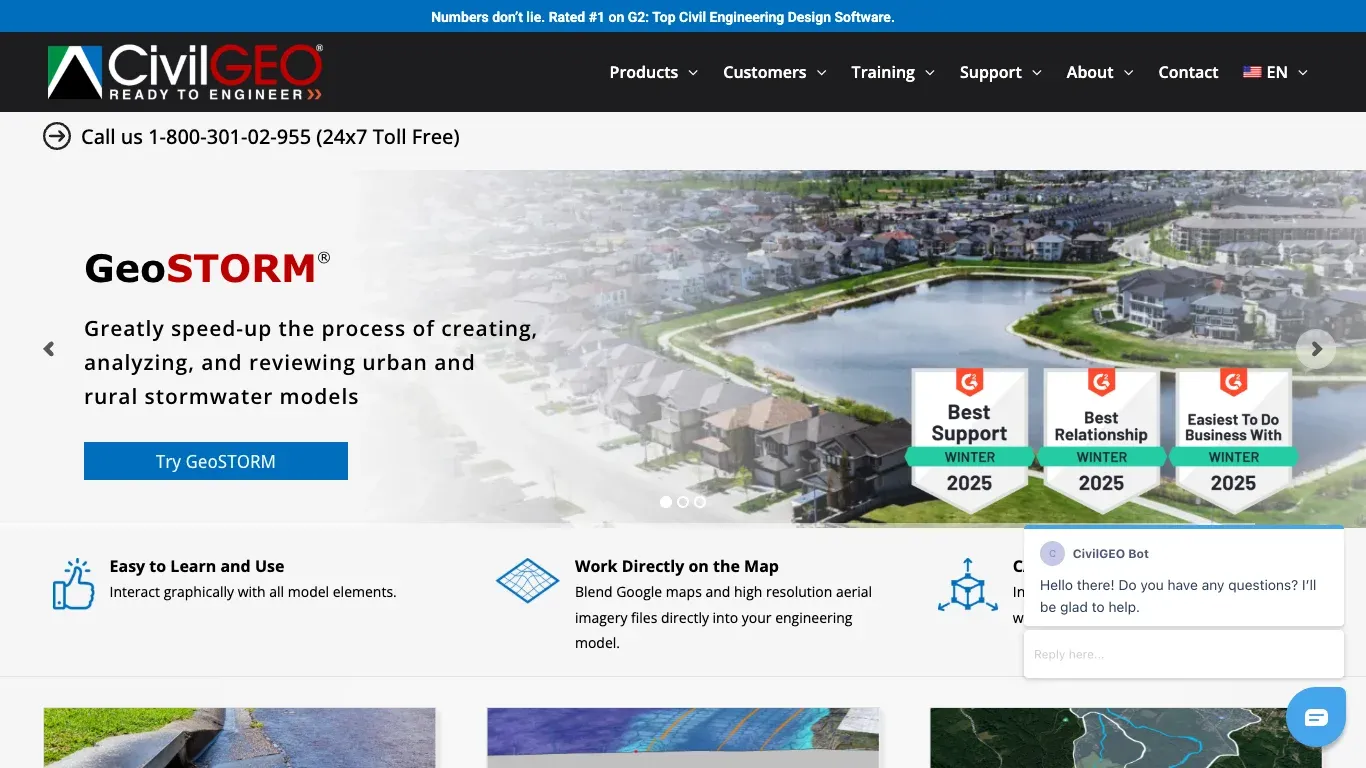1366x768 pixels.
Task: Click the 'Greatly speed-up the process' tagline
Action: tap(311, 362)
